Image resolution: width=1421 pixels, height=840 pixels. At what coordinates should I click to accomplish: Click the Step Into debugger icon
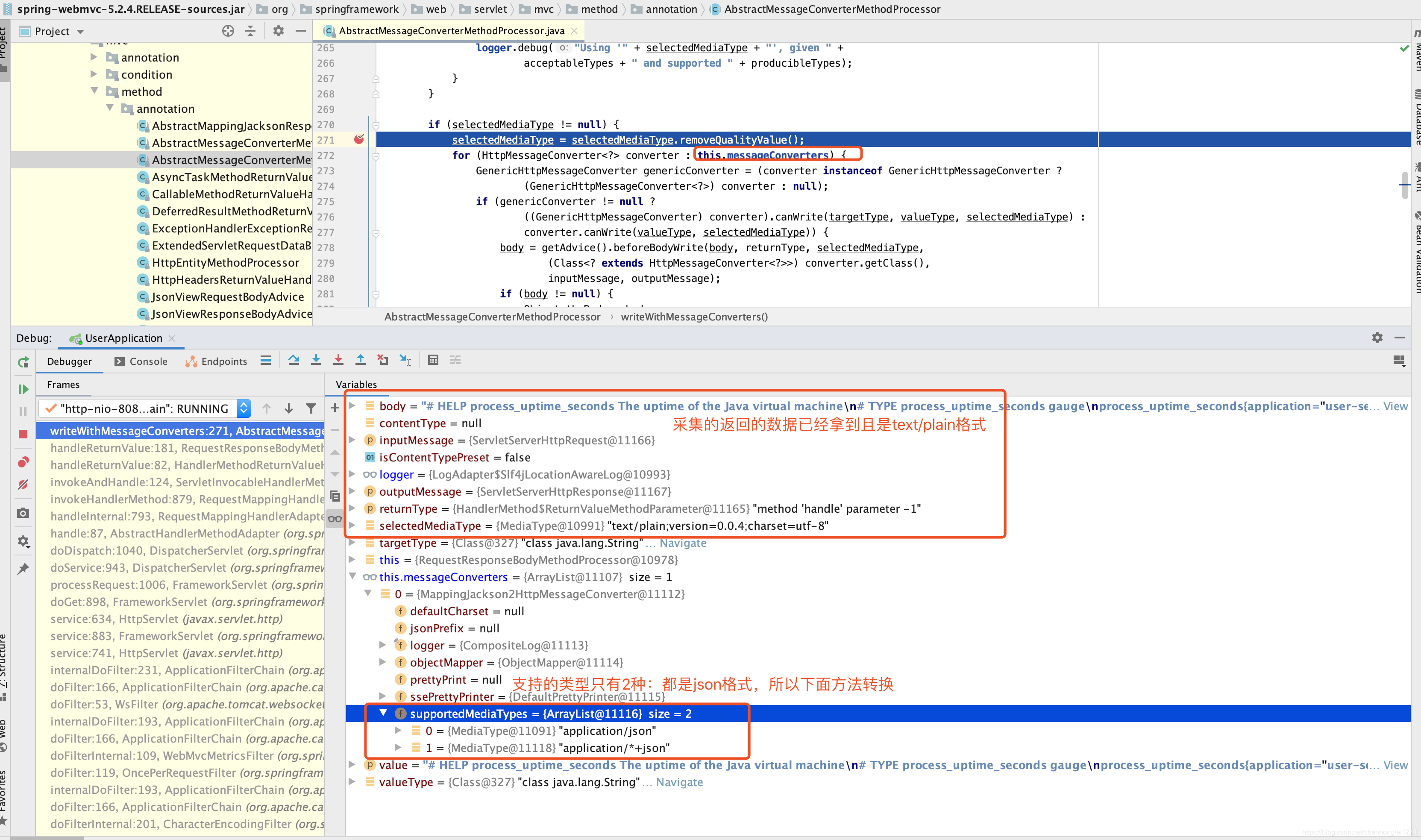(316, 360)
